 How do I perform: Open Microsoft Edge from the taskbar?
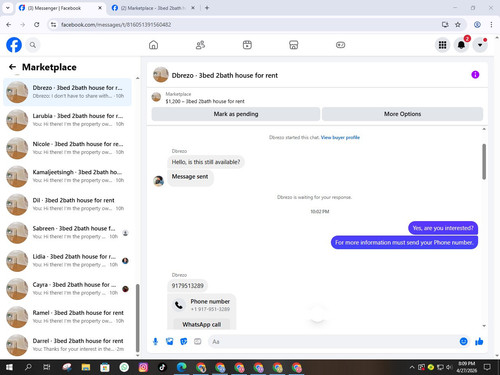coord(181,367)
